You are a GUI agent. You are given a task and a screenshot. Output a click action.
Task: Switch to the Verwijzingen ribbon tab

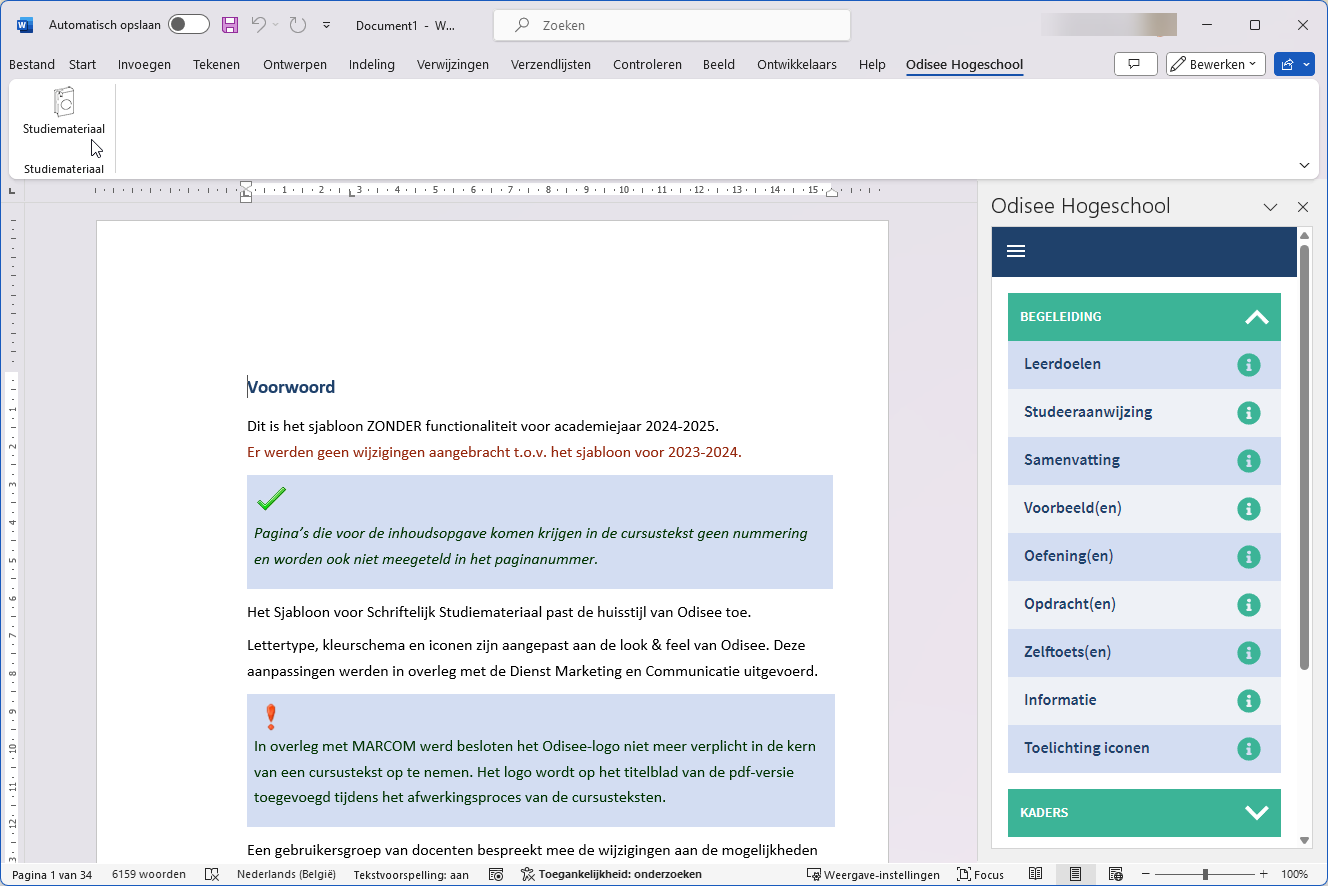[x=453, y=64]
